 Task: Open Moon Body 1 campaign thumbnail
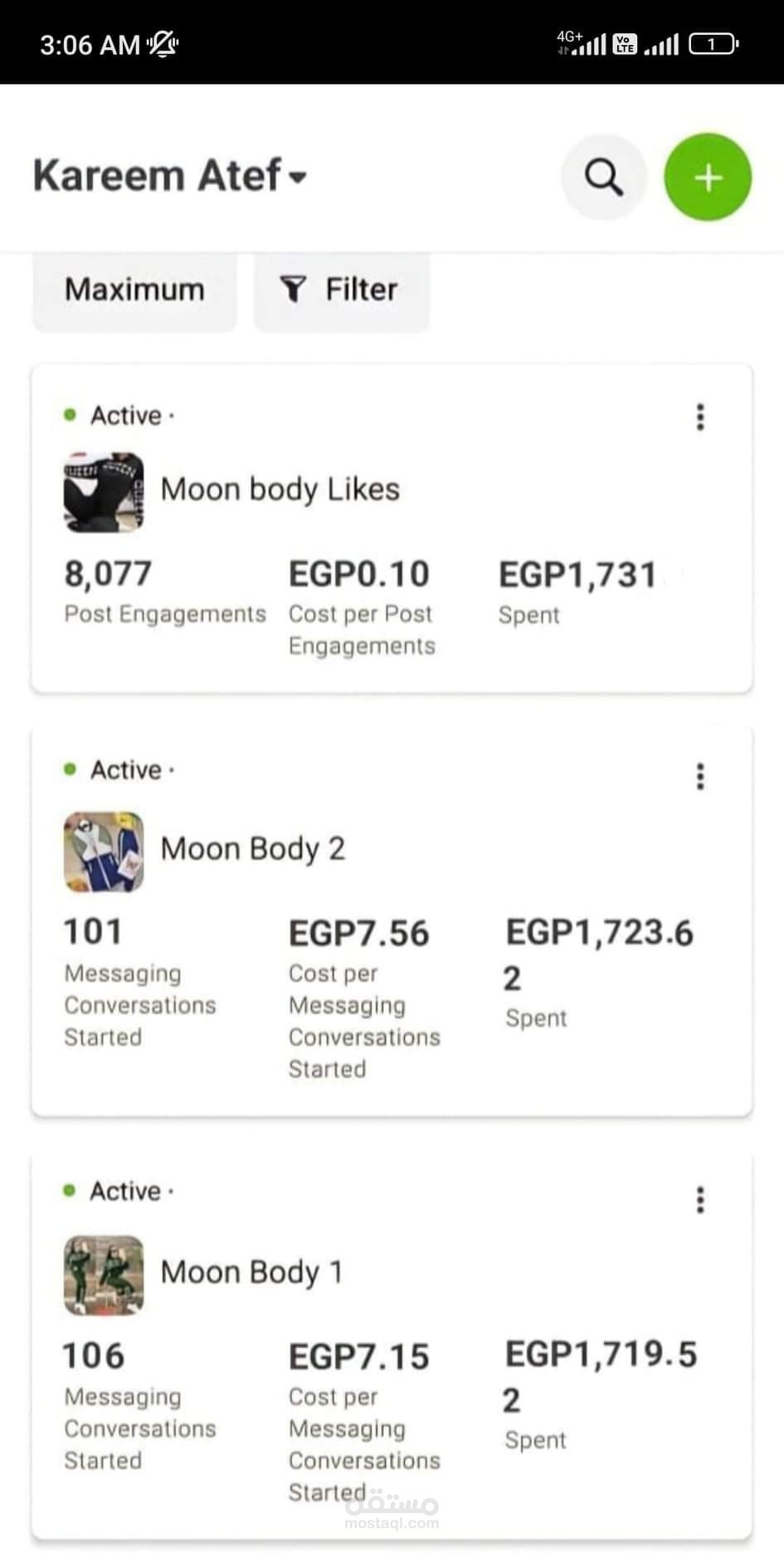point(104,1275)
